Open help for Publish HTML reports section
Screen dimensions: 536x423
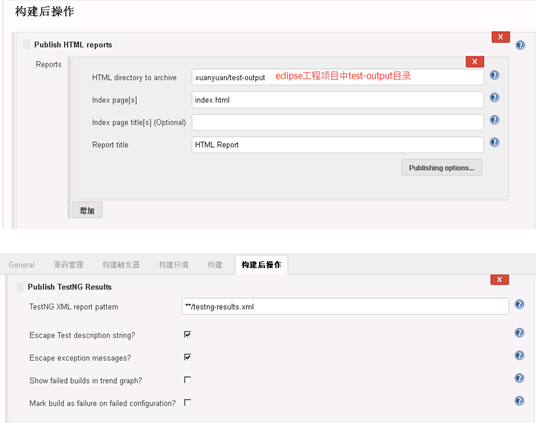point(520,45)
